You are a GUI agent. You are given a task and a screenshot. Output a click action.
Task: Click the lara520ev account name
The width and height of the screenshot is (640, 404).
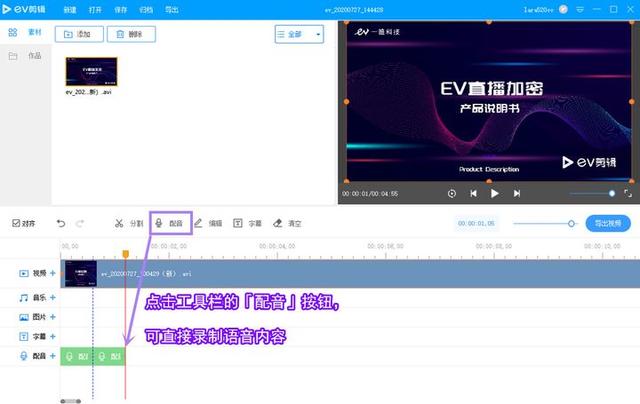pyautogui.click(x=538, y=9)
